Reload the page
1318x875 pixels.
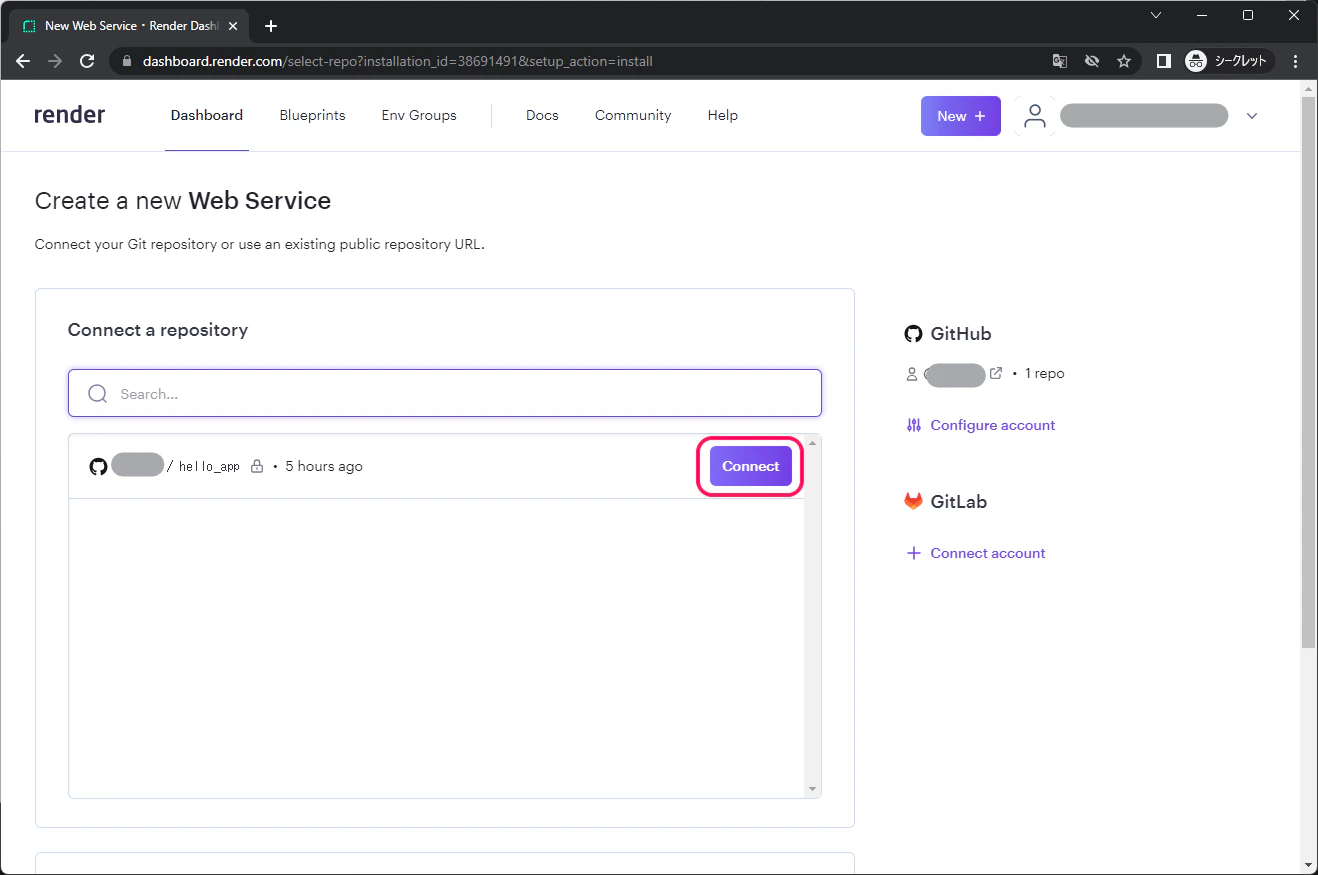point(87,61)
